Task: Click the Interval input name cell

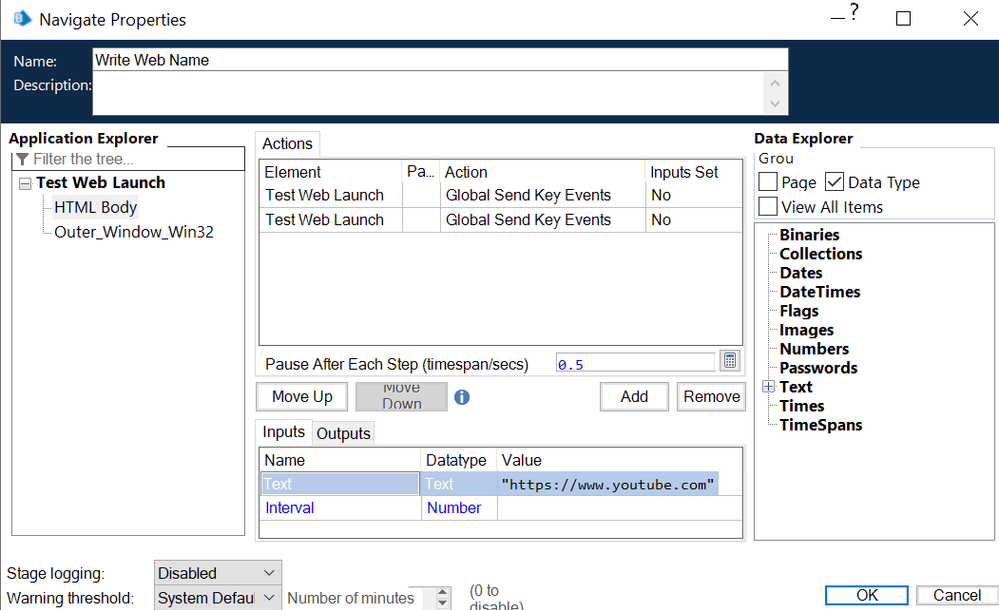Action: pyautogui.click(x=340, y=508)
